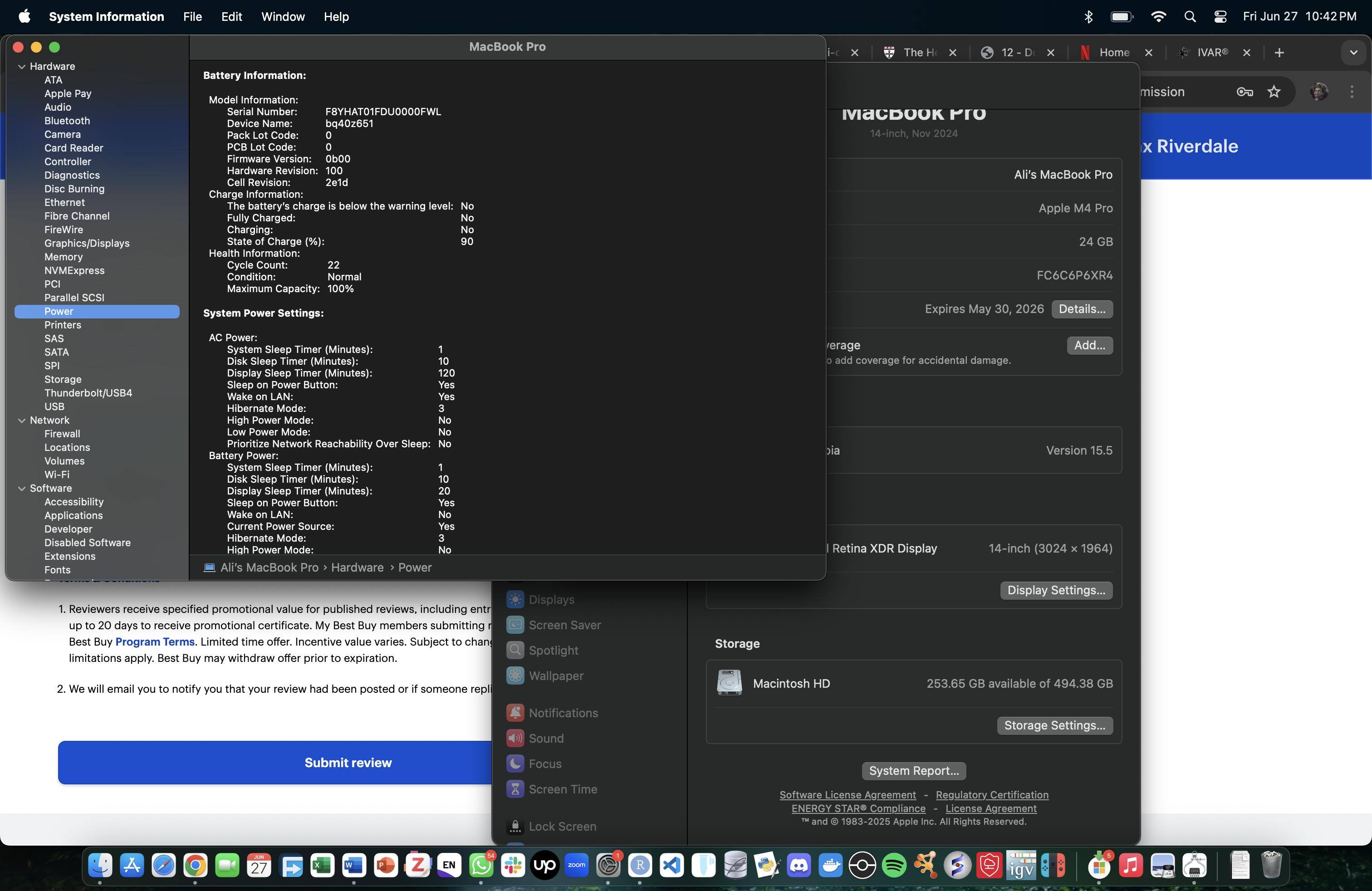Collapse the Software tree section
The height and width of the screenshot is (891, 1372).
click(22, 489)
